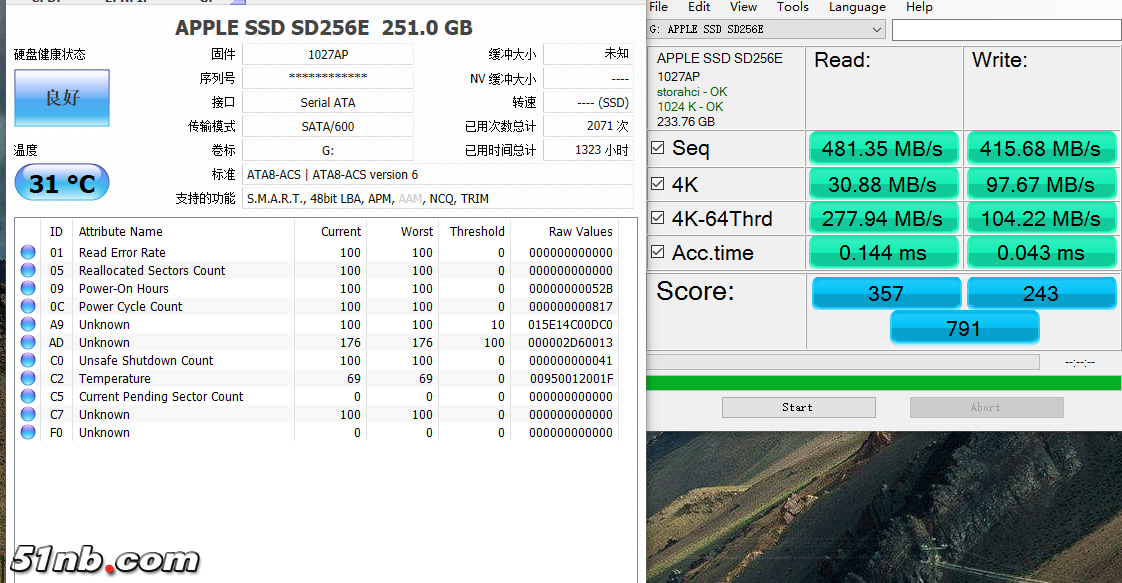Click the masked serial number field
This screenshot has height=583, width=1122.
[x=328, y=78]
